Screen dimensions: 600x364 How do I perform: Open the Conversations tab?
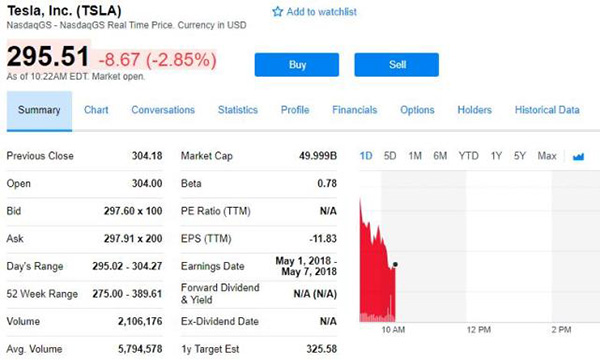[x=163, y=110]
